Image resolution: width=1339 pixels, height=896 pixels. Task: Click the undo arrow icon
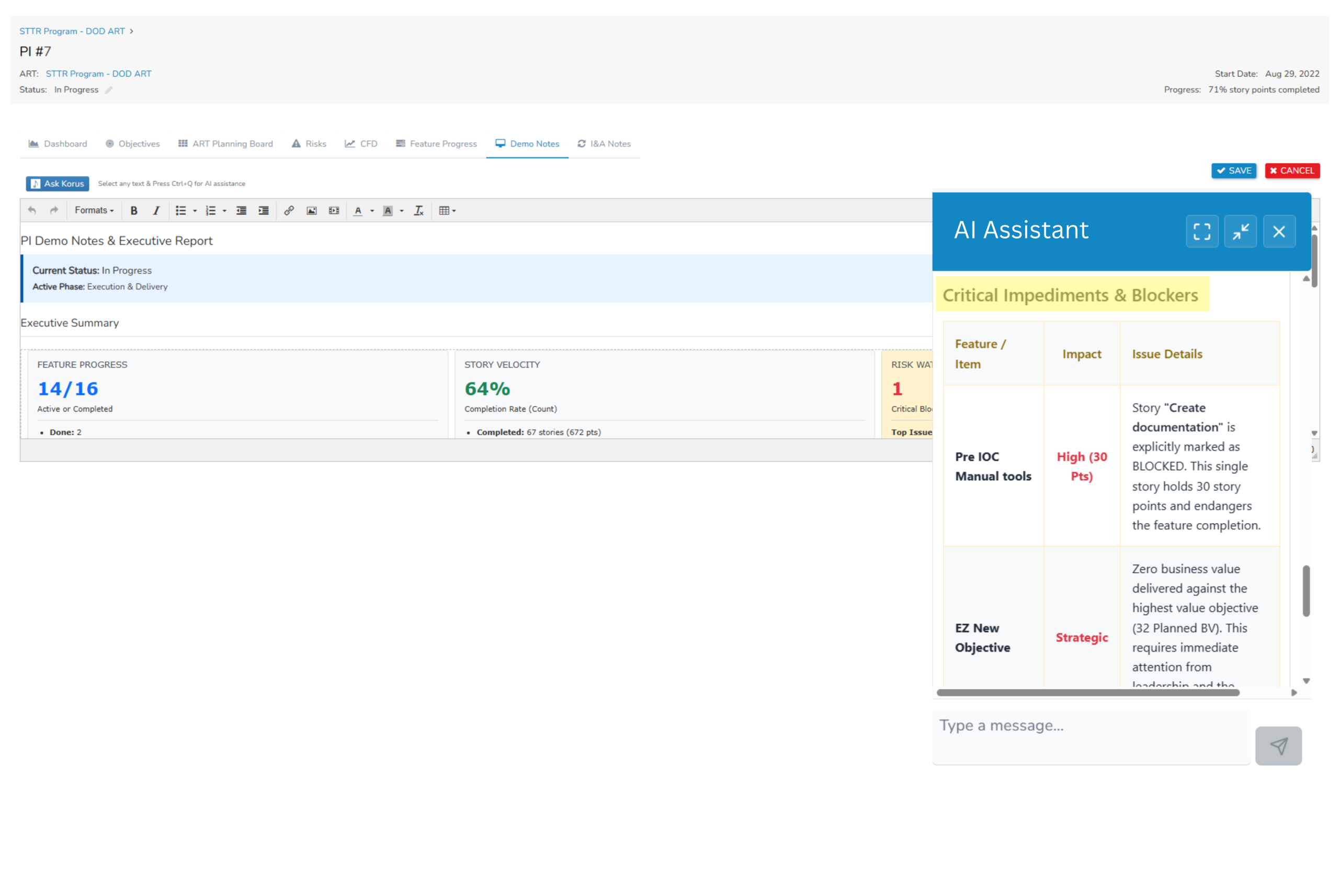click(32, 211)
